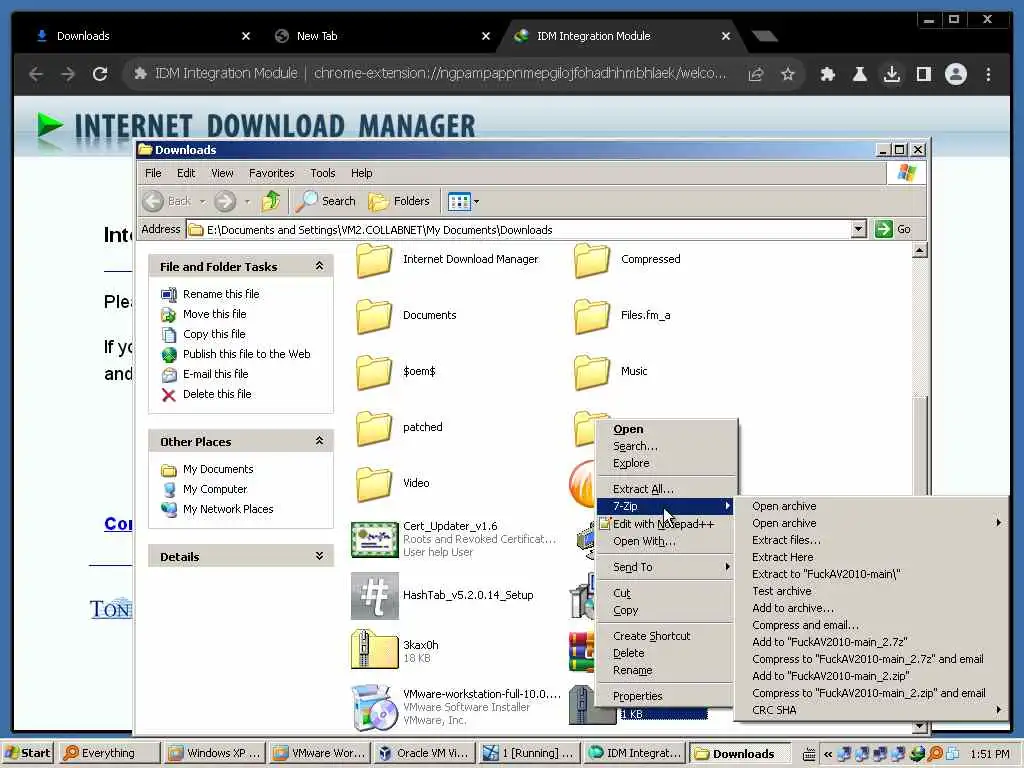Choose Properties in the context menu
Screen dimensions: 1024x768
667,696
